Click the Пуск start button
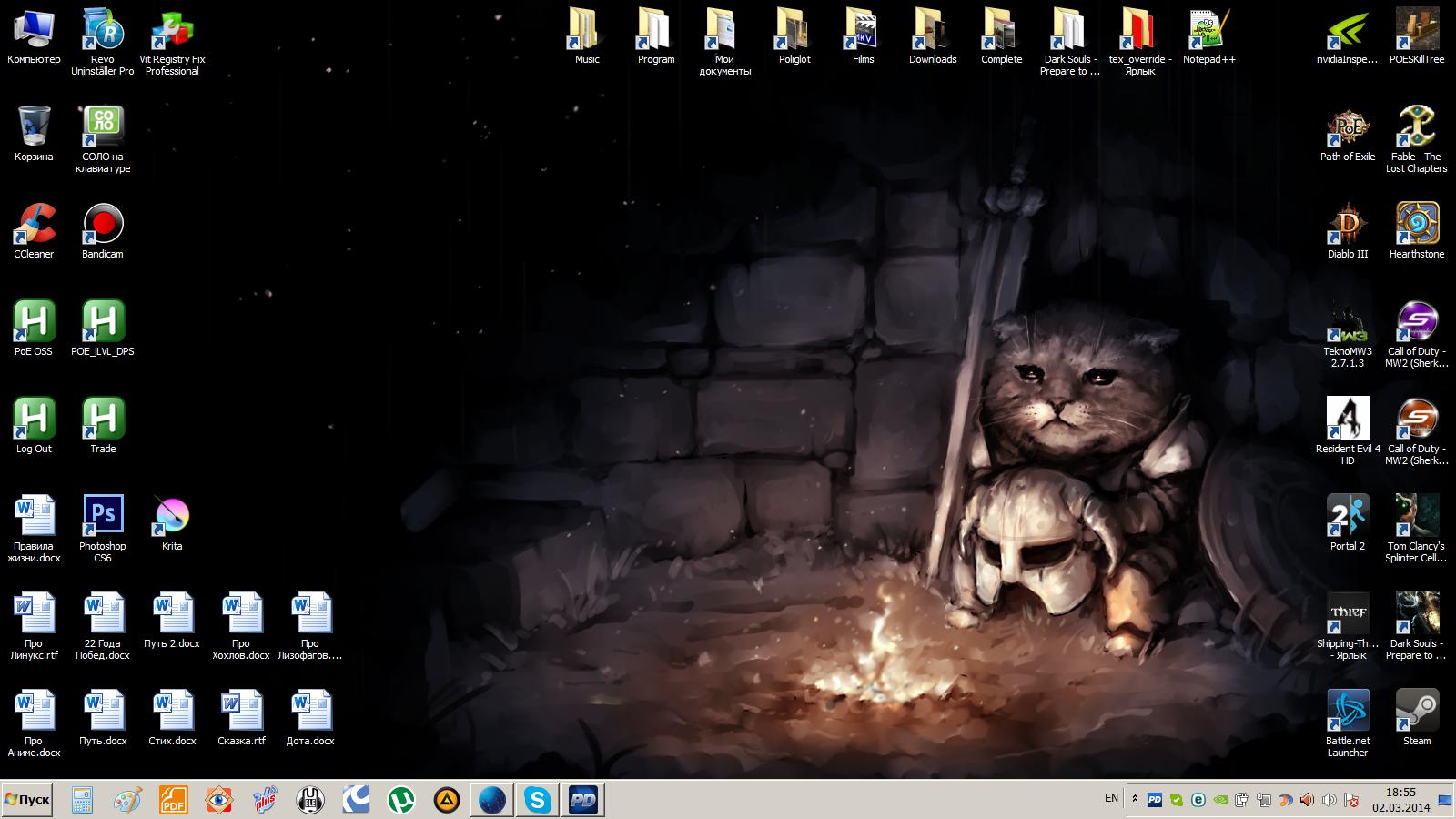 click(x=27, y=800)
